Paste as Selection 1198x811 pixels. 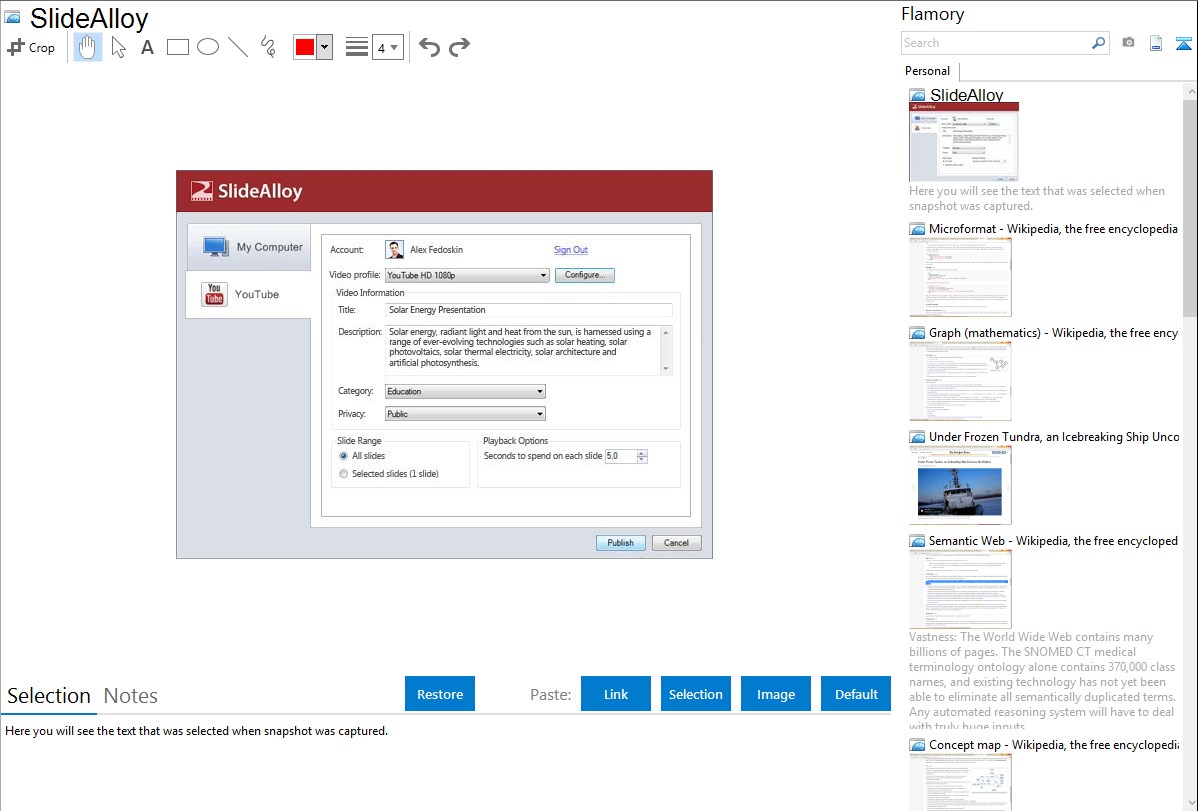click(x=696, y=694)
